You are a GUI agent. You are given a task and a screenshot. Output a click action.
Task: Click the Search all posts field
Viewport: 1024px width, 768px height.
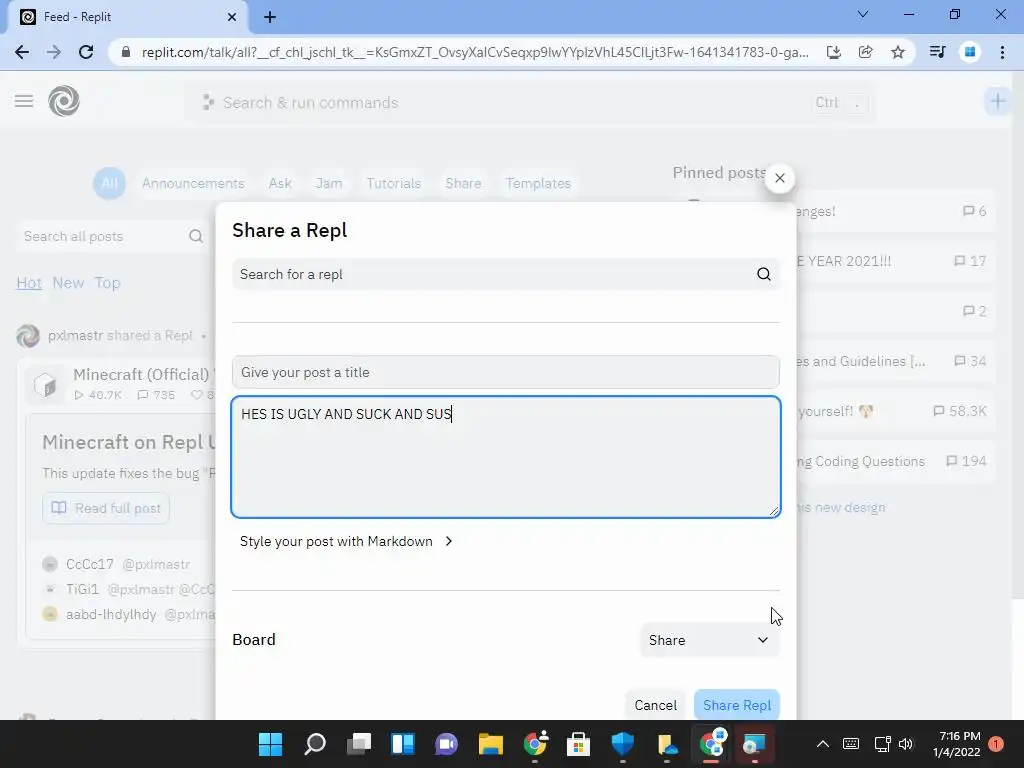pyautogui.click(x=112, y=236)
